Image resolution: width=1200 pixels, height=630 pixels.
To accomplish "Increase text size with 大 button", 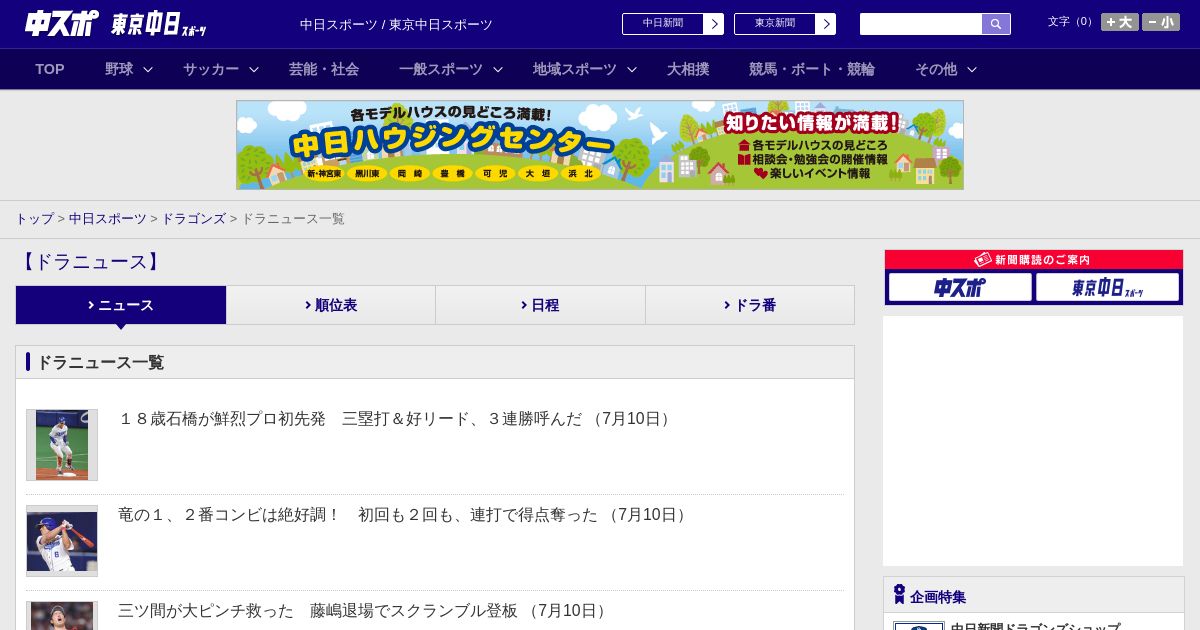I will coord(1120,22).
